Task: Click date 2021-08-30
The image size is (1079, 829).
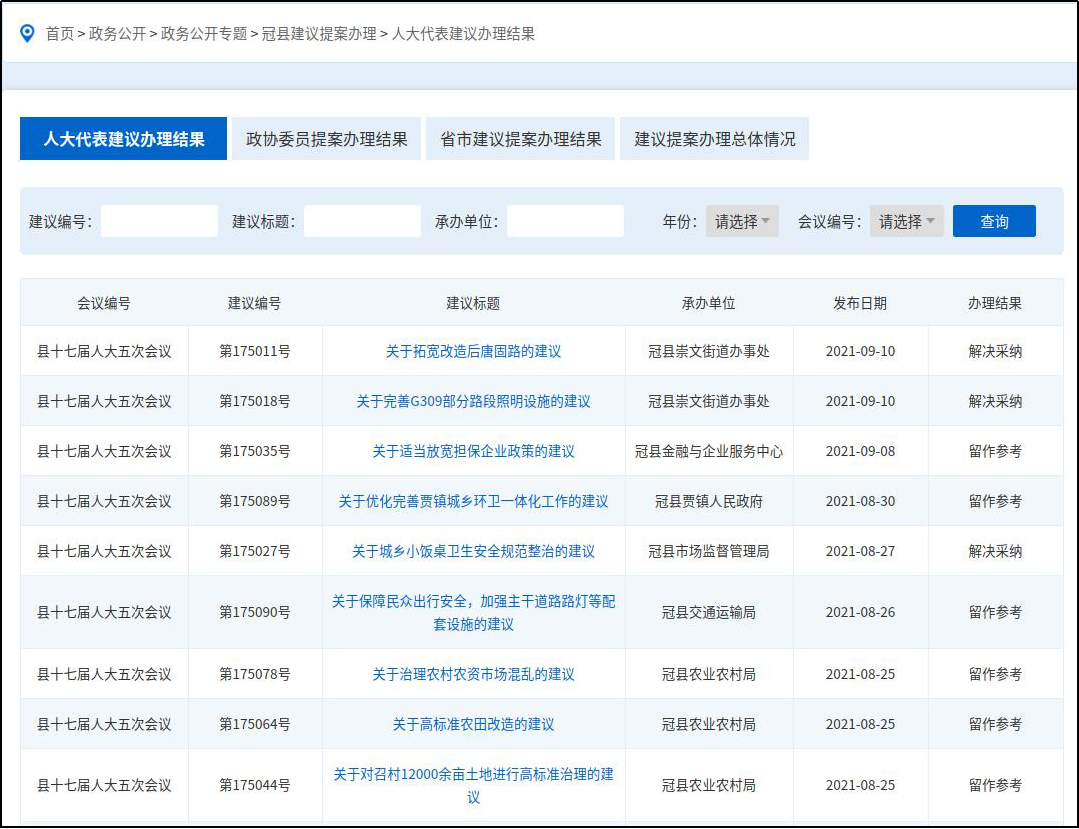Action: 860,502
